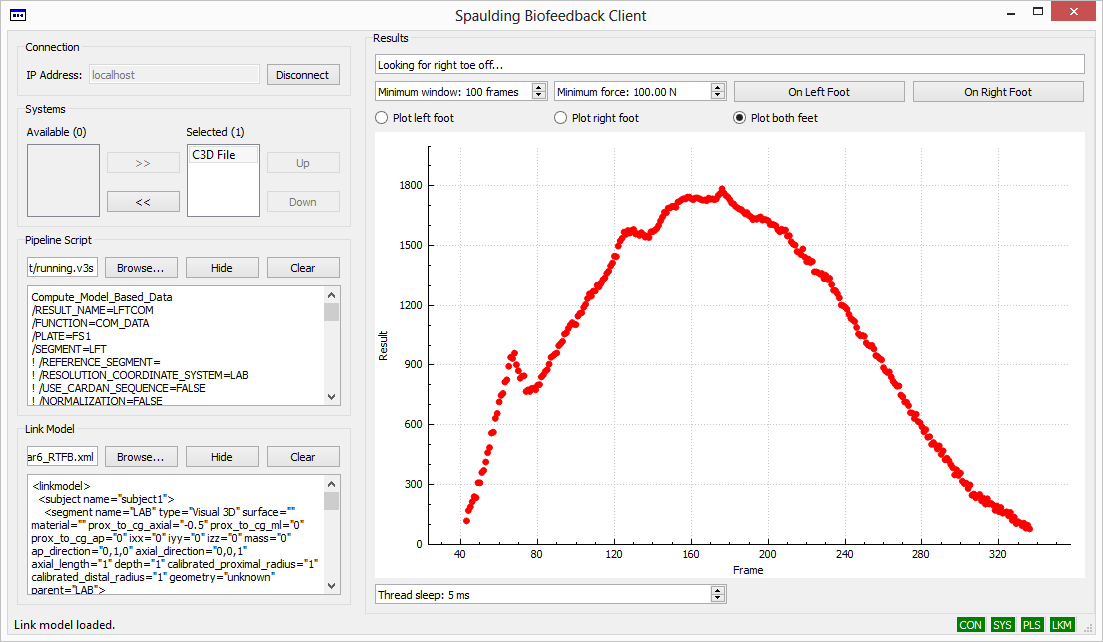Click the Frame axis label on plot
This screenshot has height=642, width=1103.
748,570
